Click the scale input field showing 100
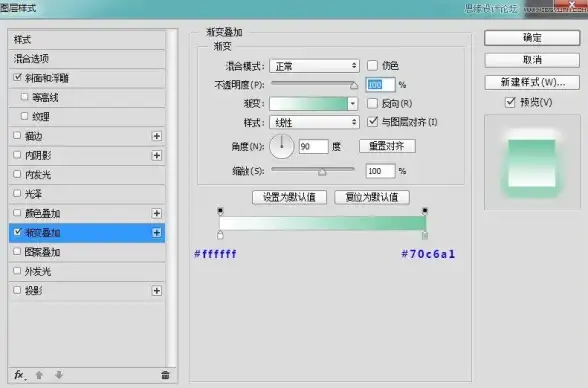This screenshot has width=588, height=388. pyautogui.click(x=380, y=171)
